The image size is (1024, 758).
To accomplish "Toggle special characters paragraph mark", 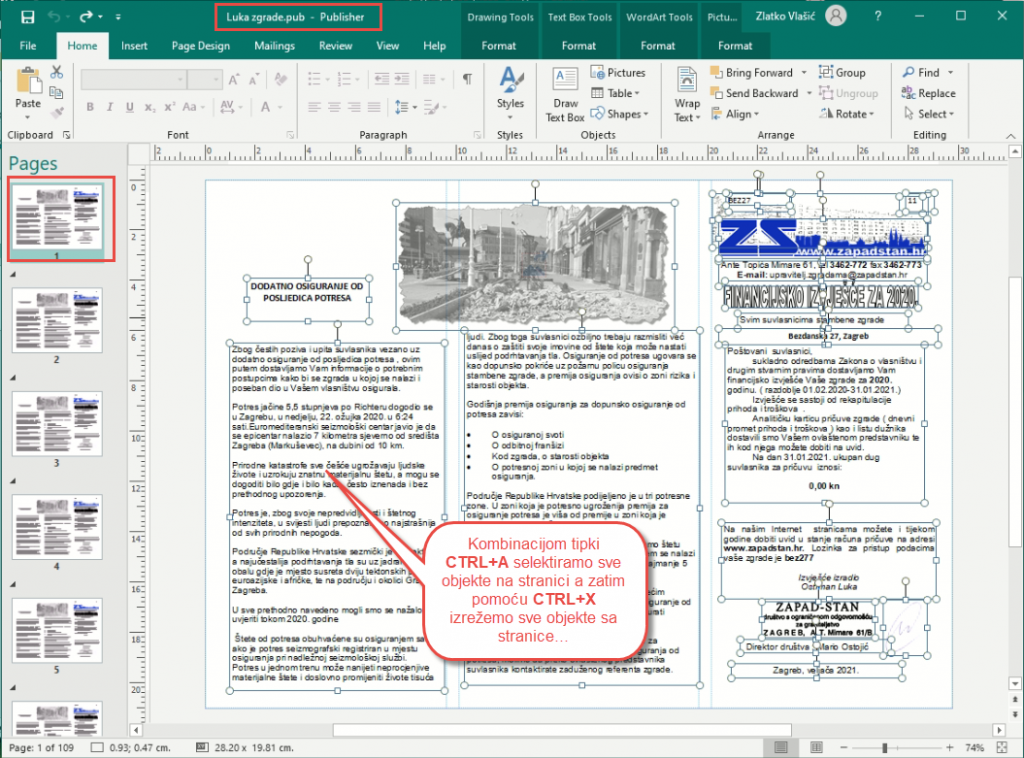I will [466, 79].
